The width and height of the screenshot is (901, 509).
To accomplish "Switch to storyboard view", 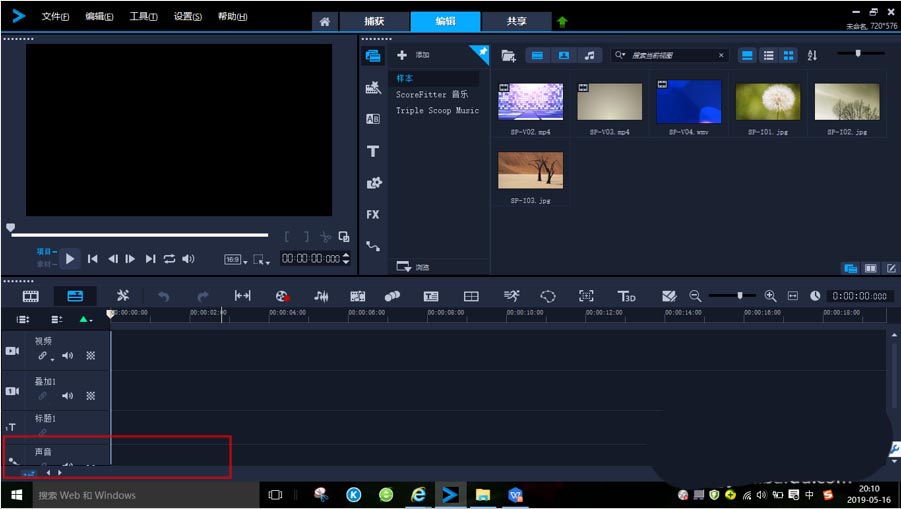I will (30, 296).
